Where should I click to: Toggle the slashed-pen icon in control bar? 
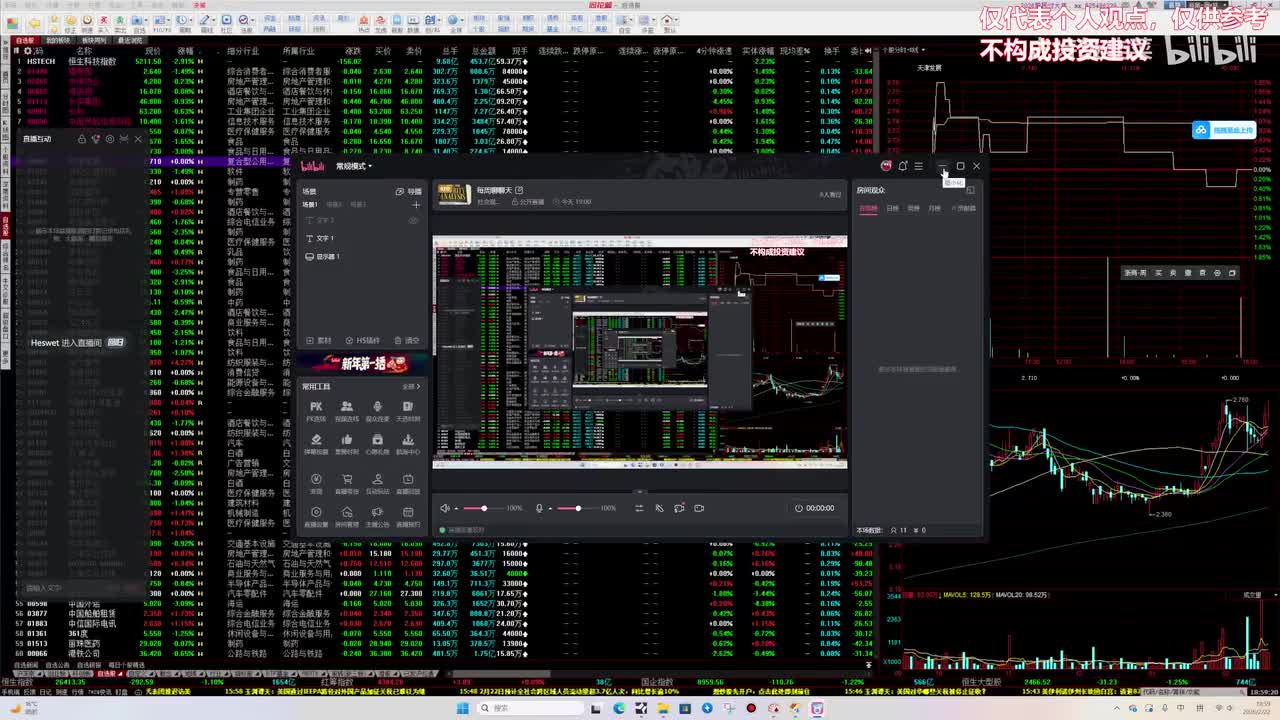click(659, 508)
